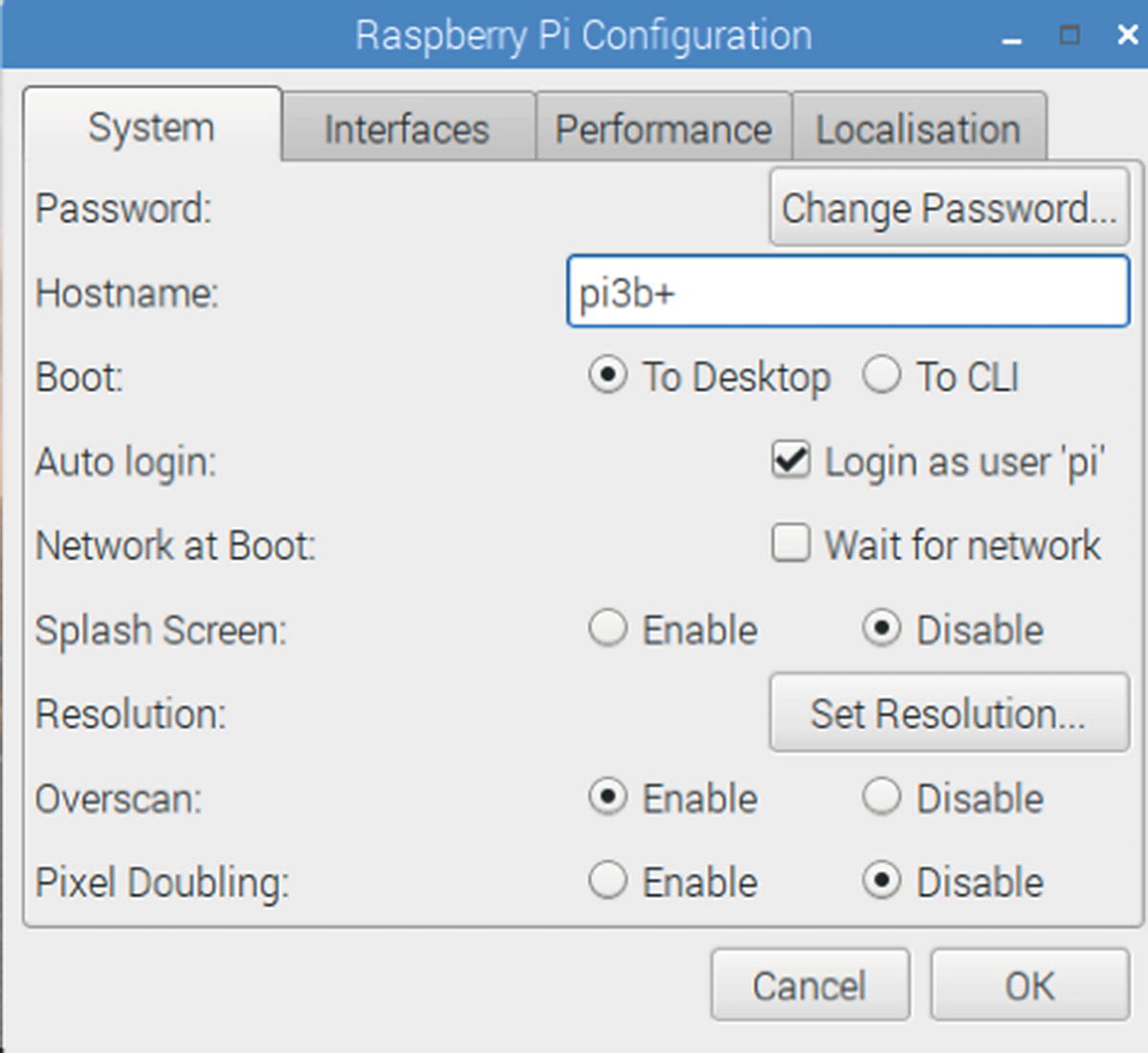The image size is (1148, 1053).
Task: Open the Set Resolution dialog
Action: (948, 713)
